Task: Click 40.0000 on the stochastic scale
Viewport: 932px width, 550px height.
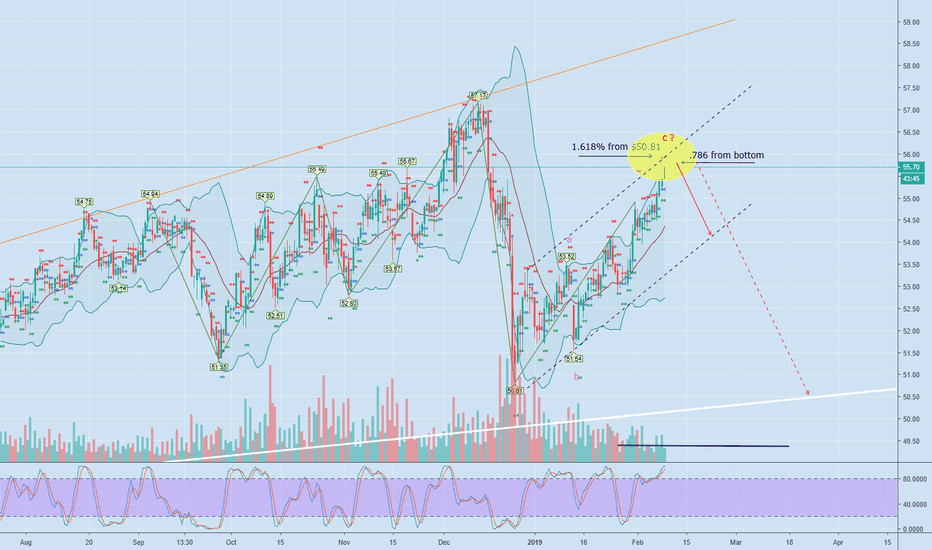Action: (915, 504)
